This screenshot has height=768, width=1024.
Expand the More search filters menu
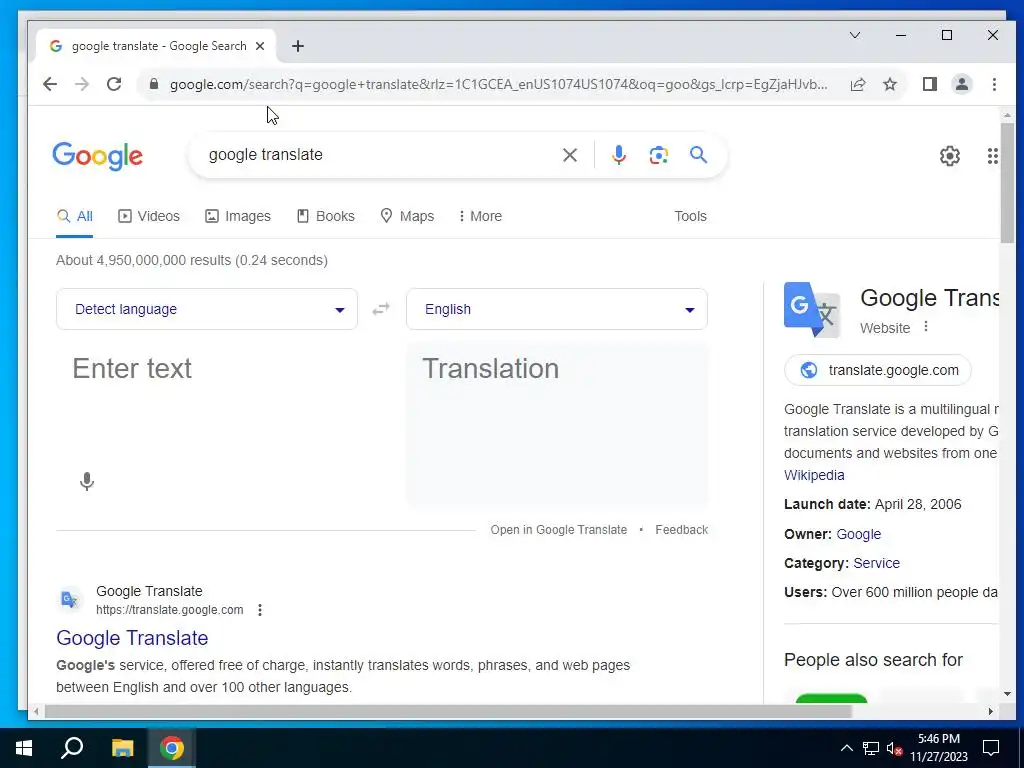click(x=480, y=216)
